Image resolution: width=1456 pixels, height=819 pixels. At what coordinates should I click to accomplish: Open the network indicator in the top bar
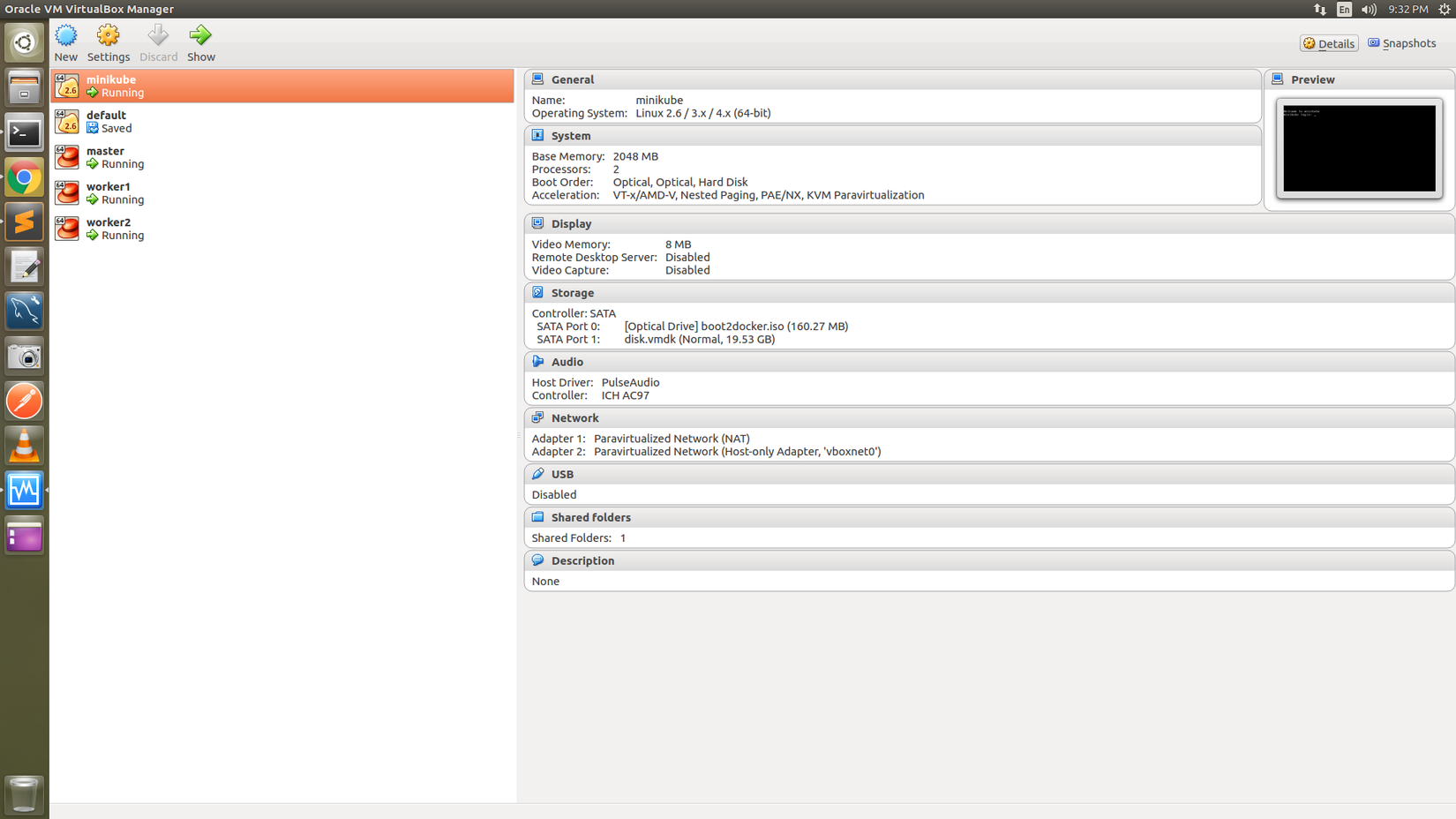pos(1320,9)
